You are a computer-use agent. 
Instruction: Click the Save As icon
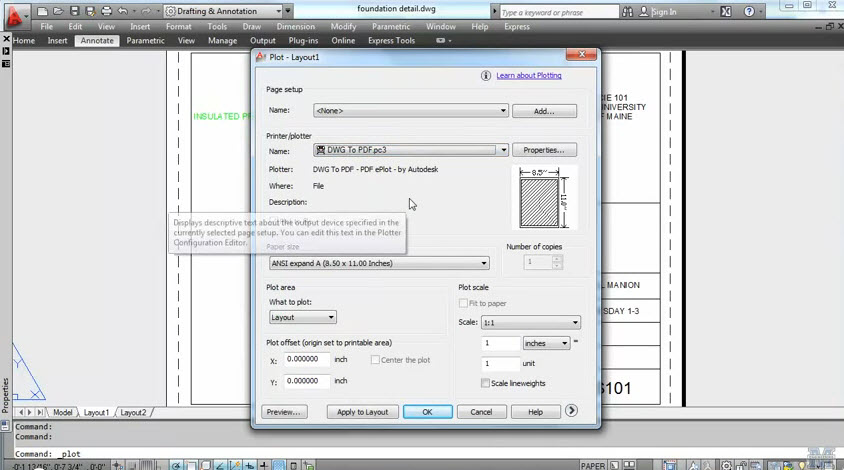[90, 11]
